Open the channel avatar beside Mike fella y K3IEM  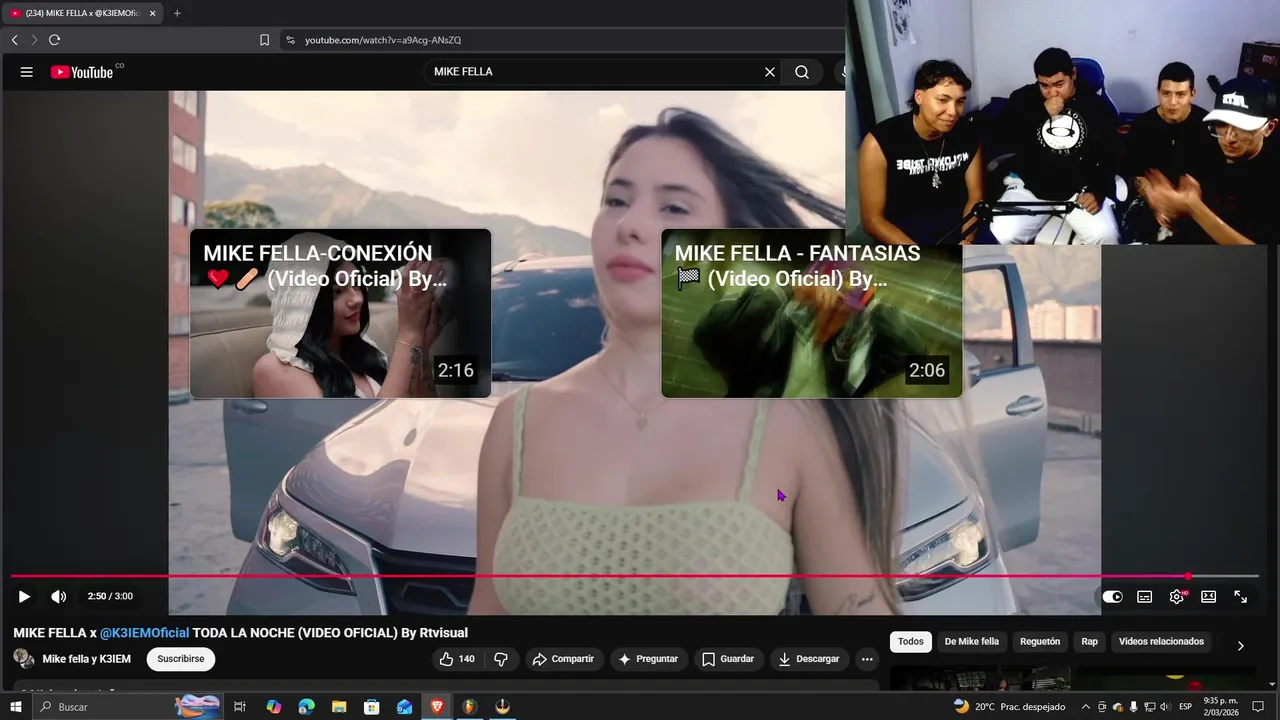click(x=23, y=659)
